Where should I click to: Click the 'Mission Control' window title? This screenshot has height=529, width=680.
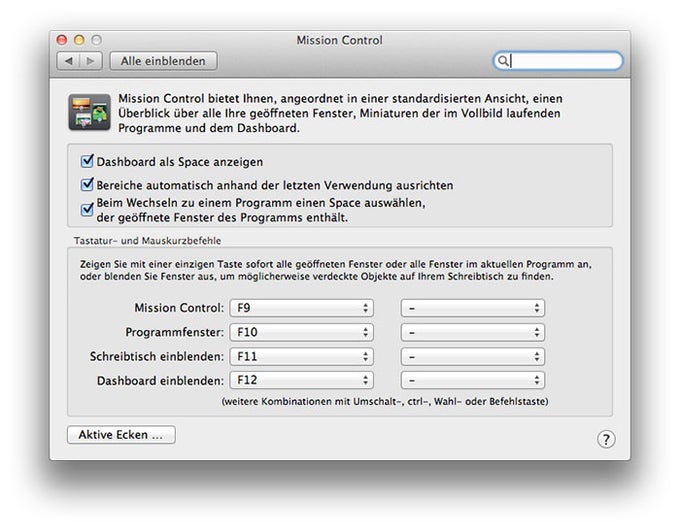(x=339, y=40)
